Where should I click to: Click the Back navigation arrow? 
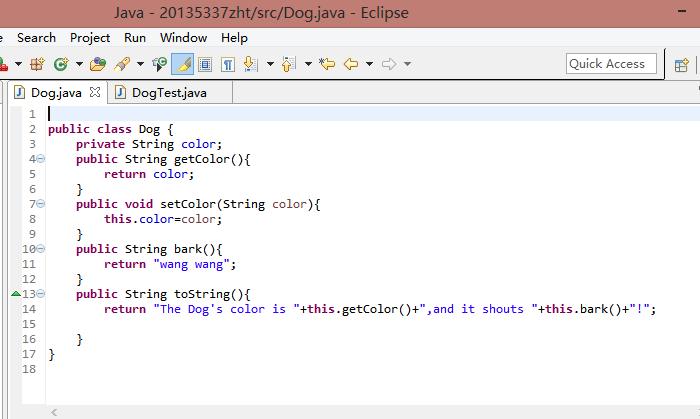(351, 64)
